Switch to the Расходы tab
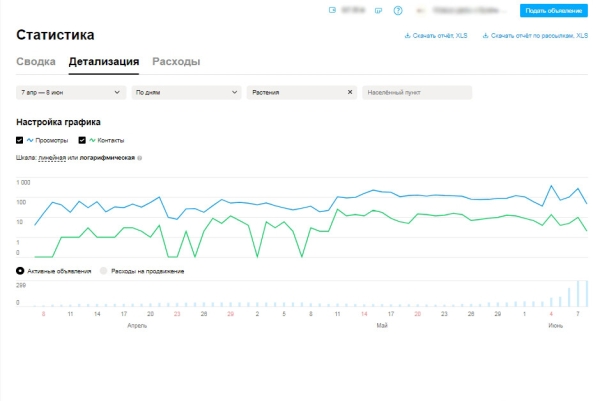The width and height of the screenshot is (600, 401). 176,62
